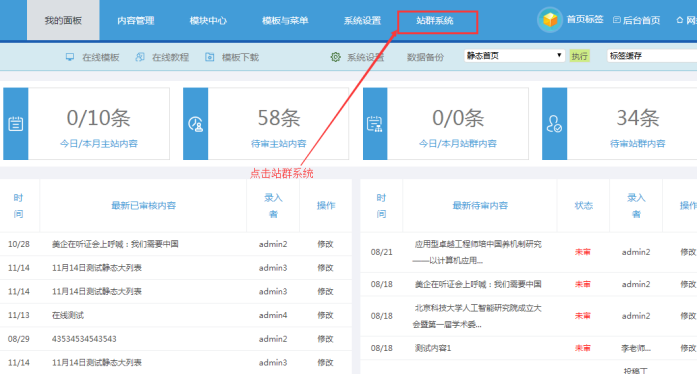Click the cube icon beside 首页标签

click(550, 20)
